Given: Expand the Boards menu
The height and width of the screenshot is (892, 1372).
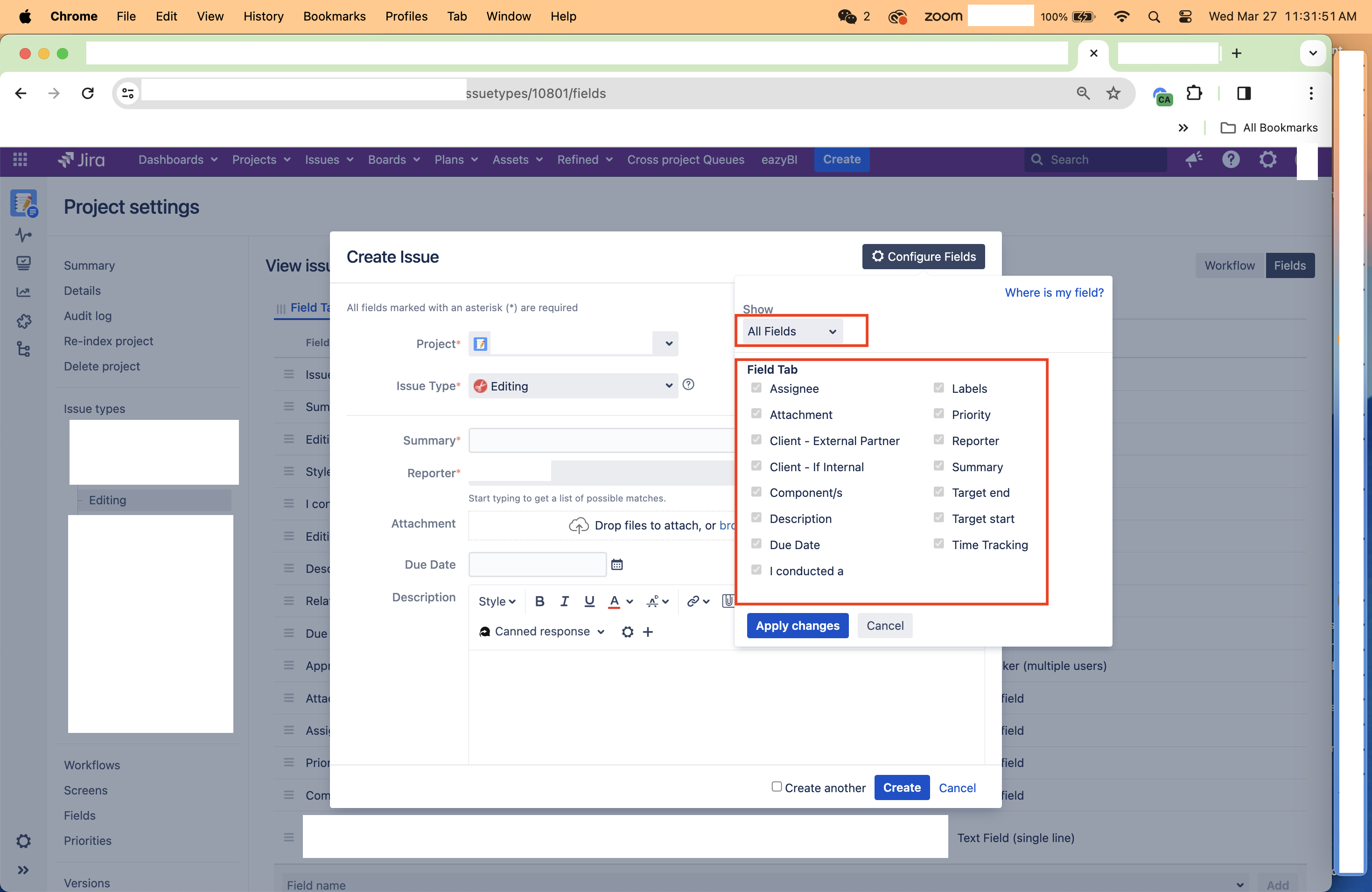Looking at the screenshot, I should click(394, 160).
